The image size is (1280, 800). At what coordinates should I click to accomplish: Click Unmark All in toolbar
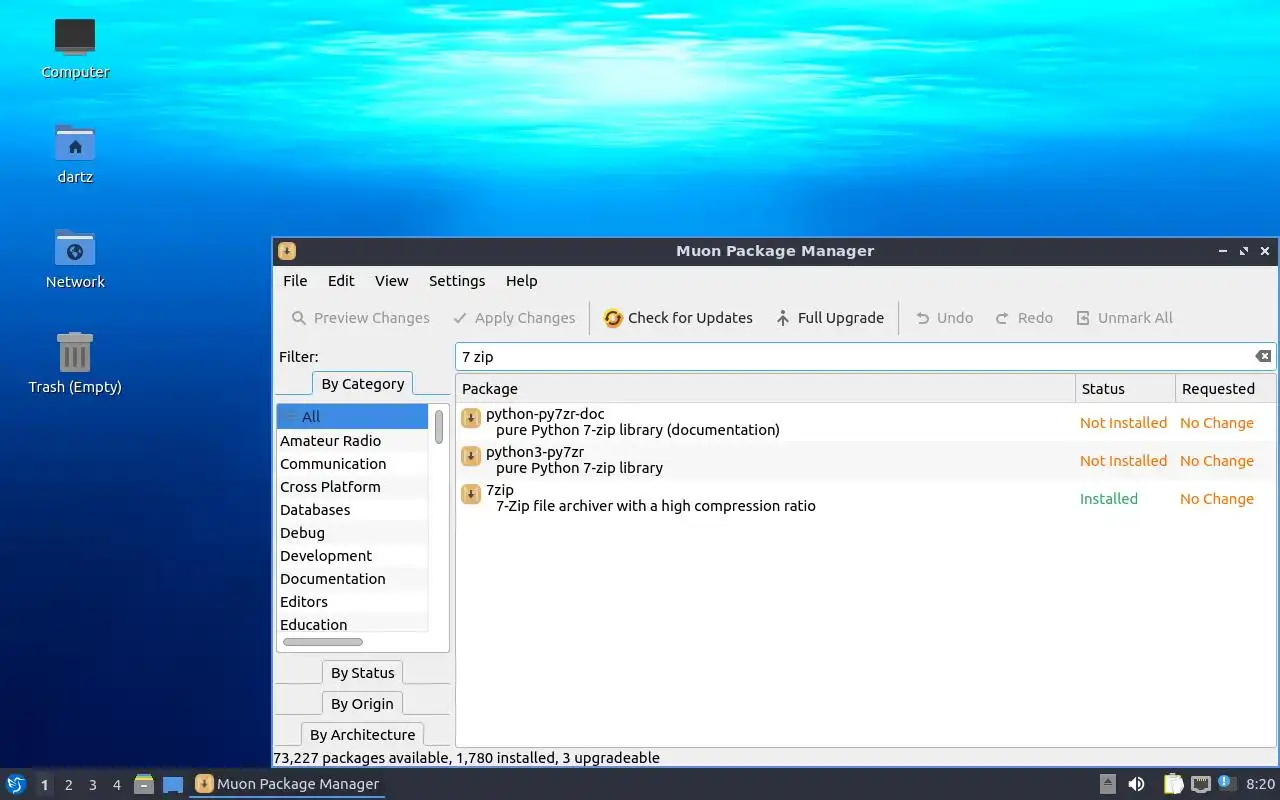pos(1124,318)
